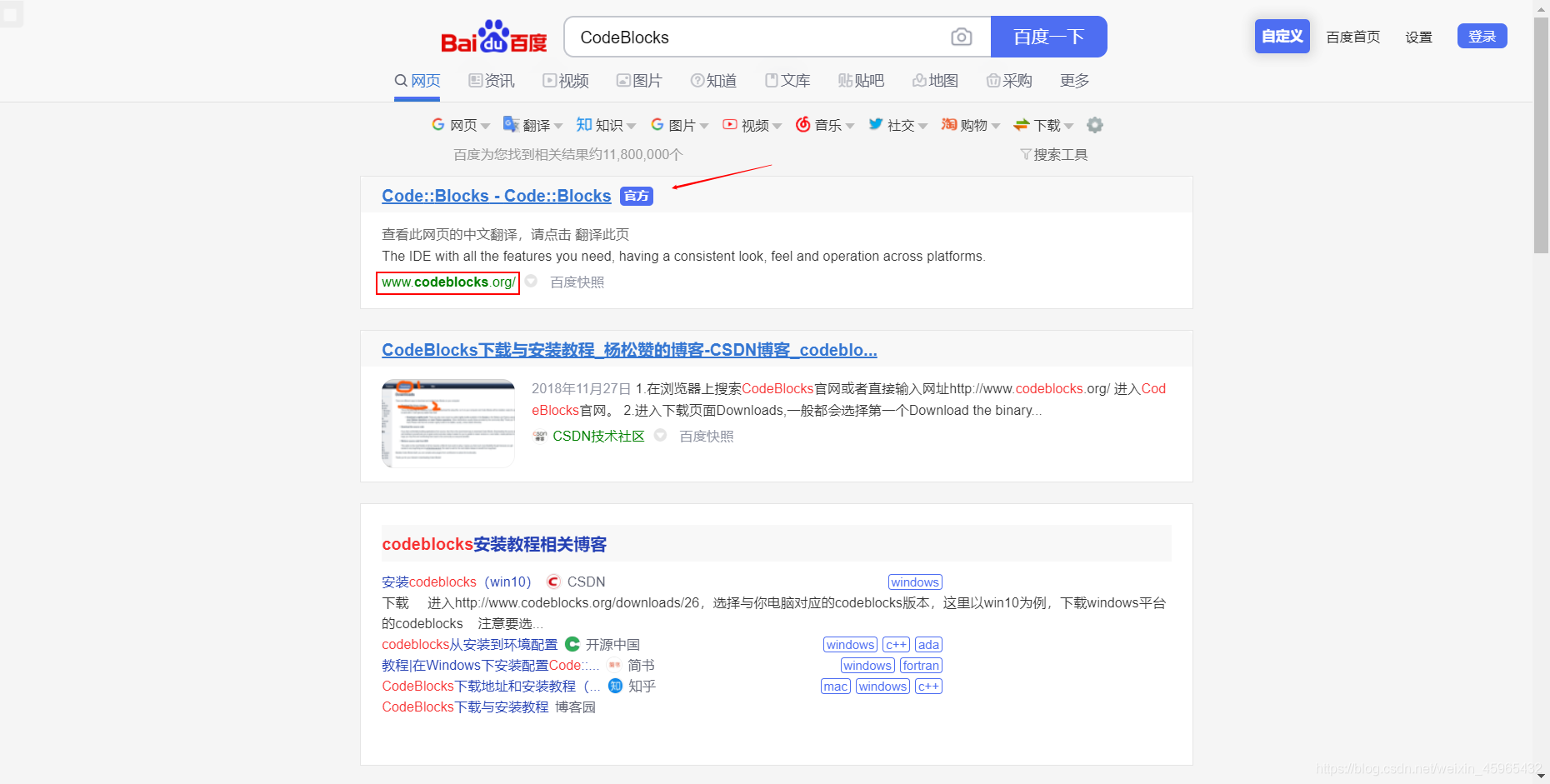Click dropdown icon after CSDN技术社区
This screenshot has height=784, width=1550.
[660, 435]
